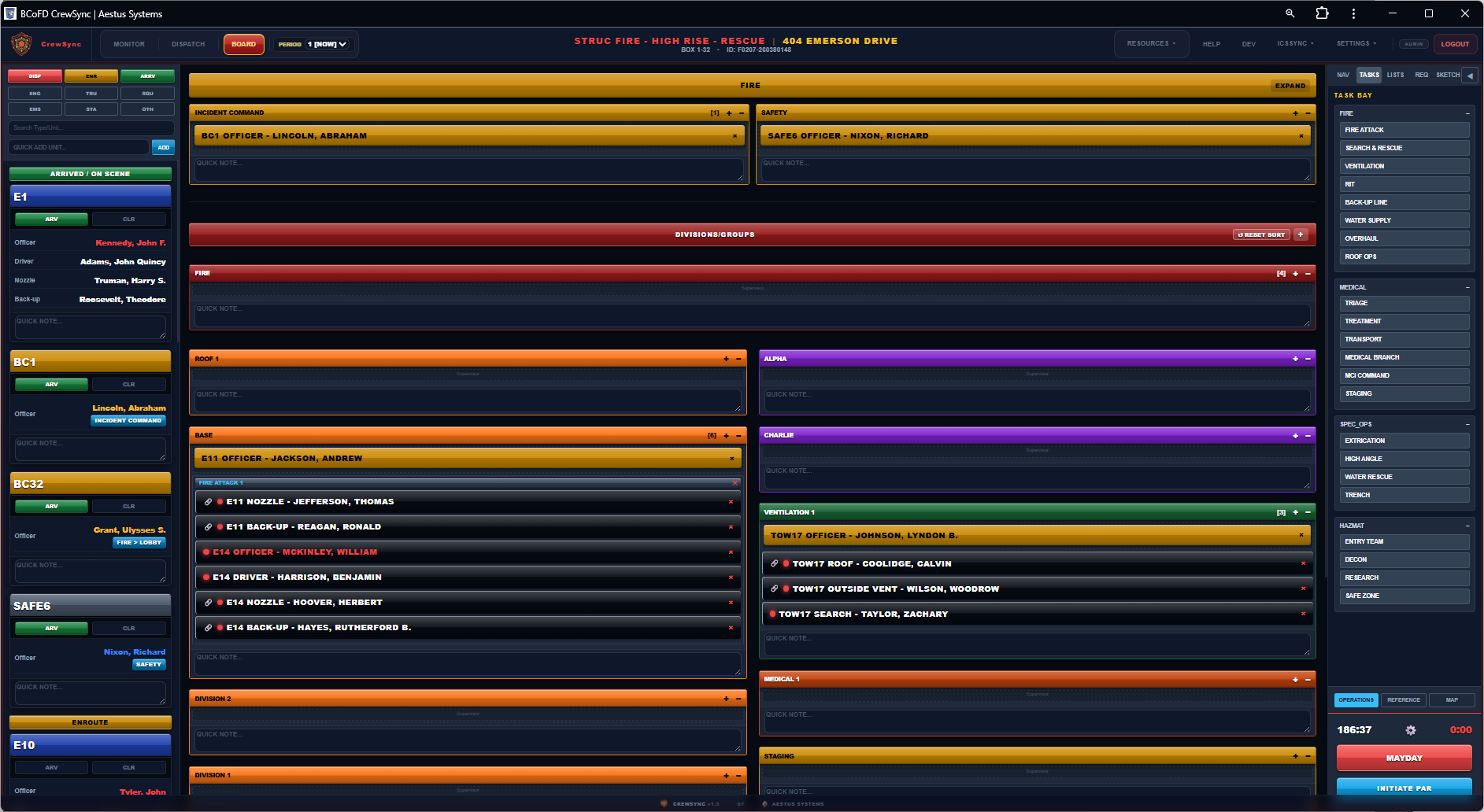
Task: Click the Quick Add Unit input field
Action: (79, 147)
